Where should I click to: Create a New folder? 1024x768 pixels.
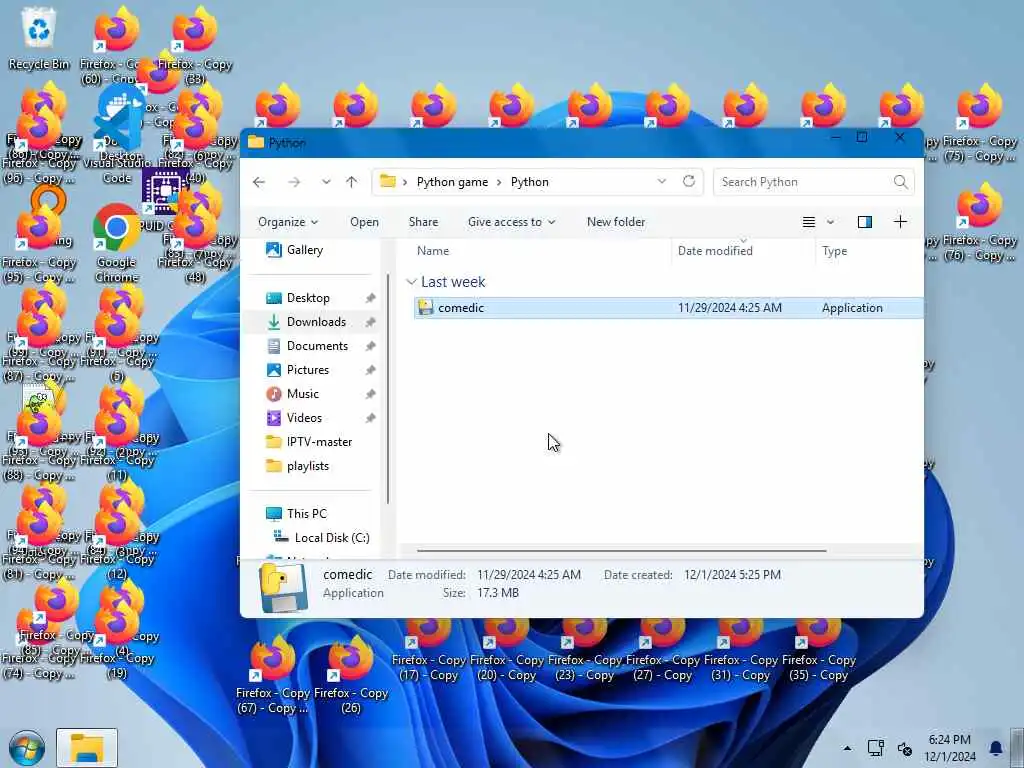click(616, 222)
